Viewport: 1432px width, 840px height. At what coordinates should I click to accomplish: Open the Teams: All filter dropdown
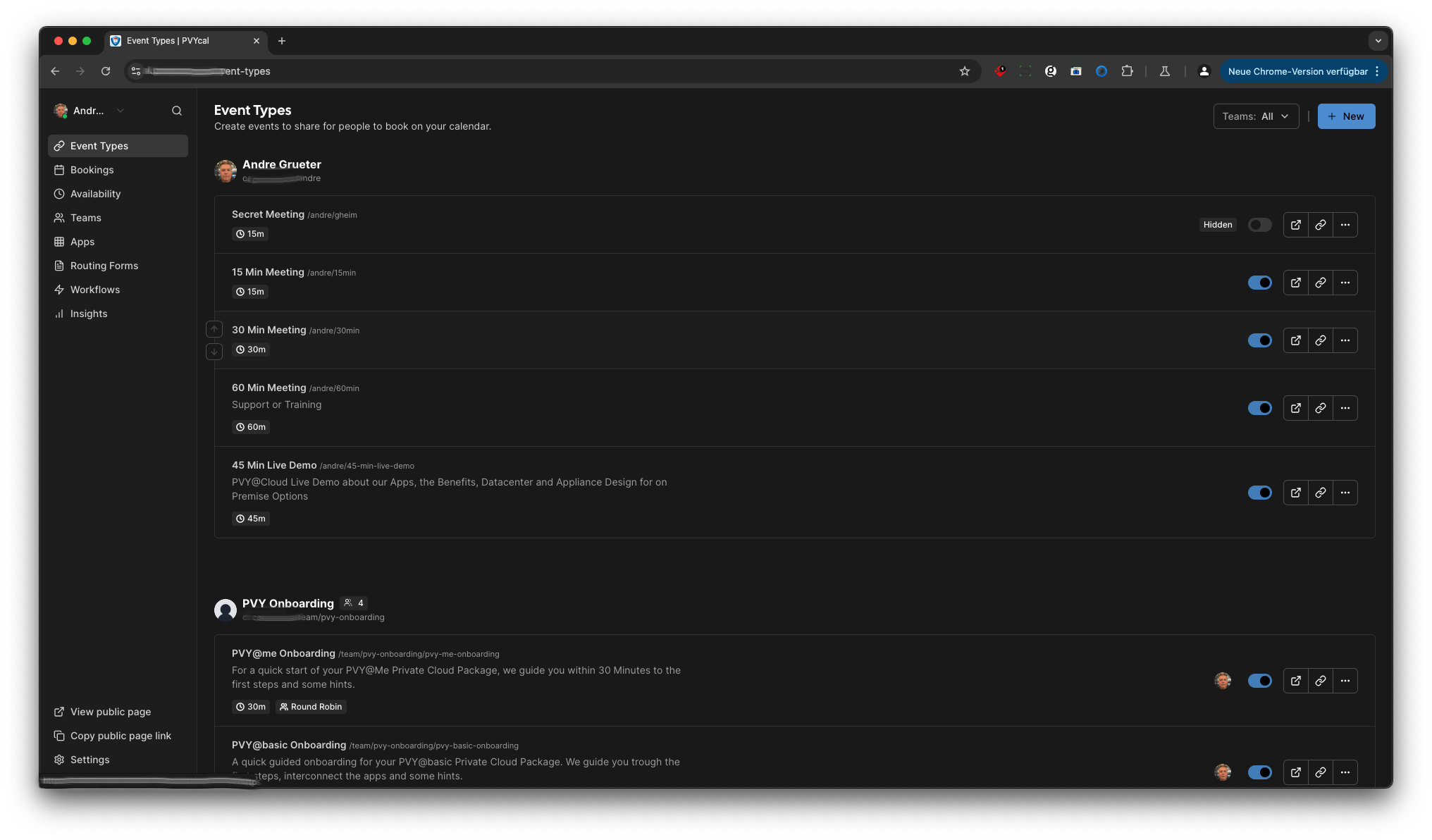click(x=1256, y=116)
